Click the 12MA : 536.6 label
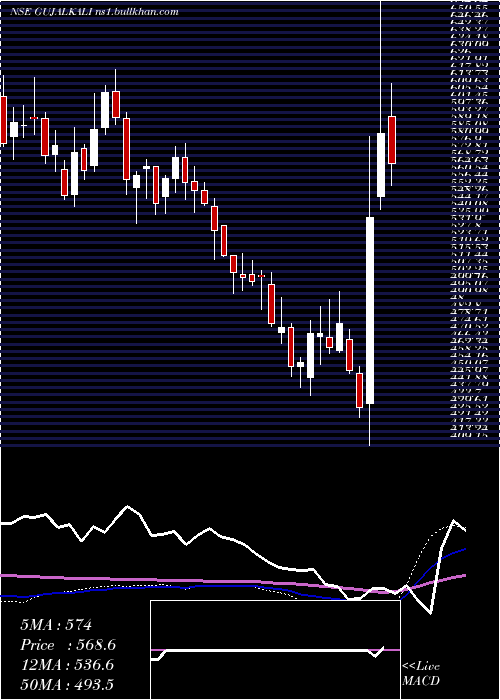 coord(66,665)
